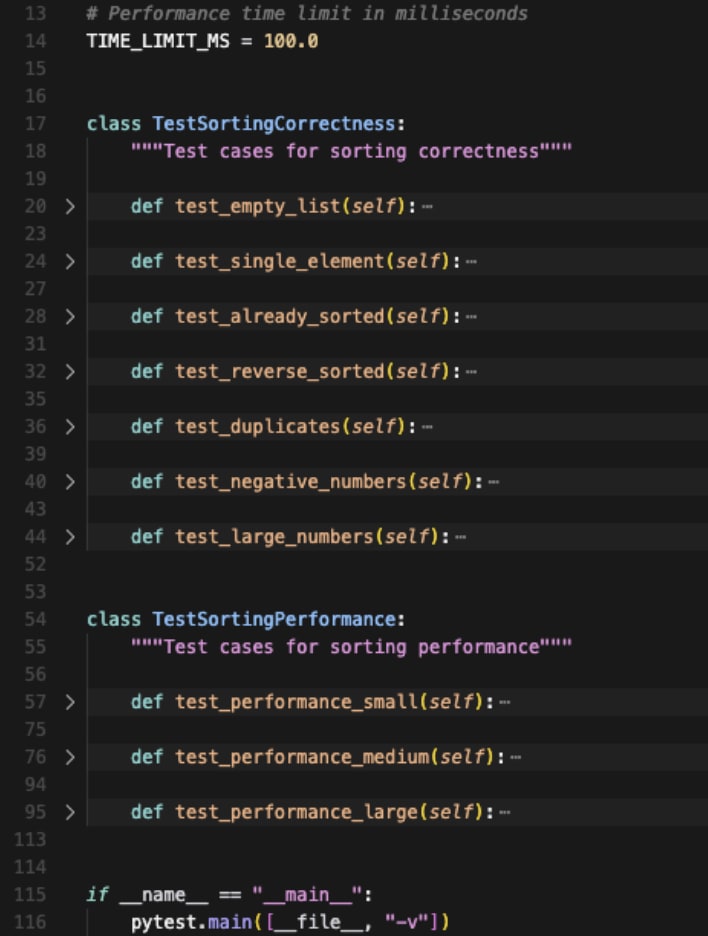The width and height of the screenshot is (708, 936).
Task: Expand the folded test_empty_list function chevron
Action: [x=69, y=207]
